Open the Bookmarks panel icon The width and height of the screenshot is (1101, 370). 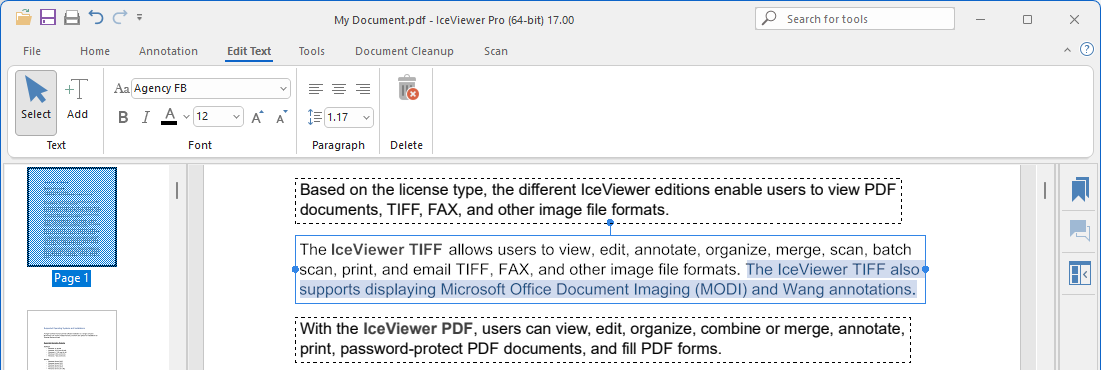1079,190
